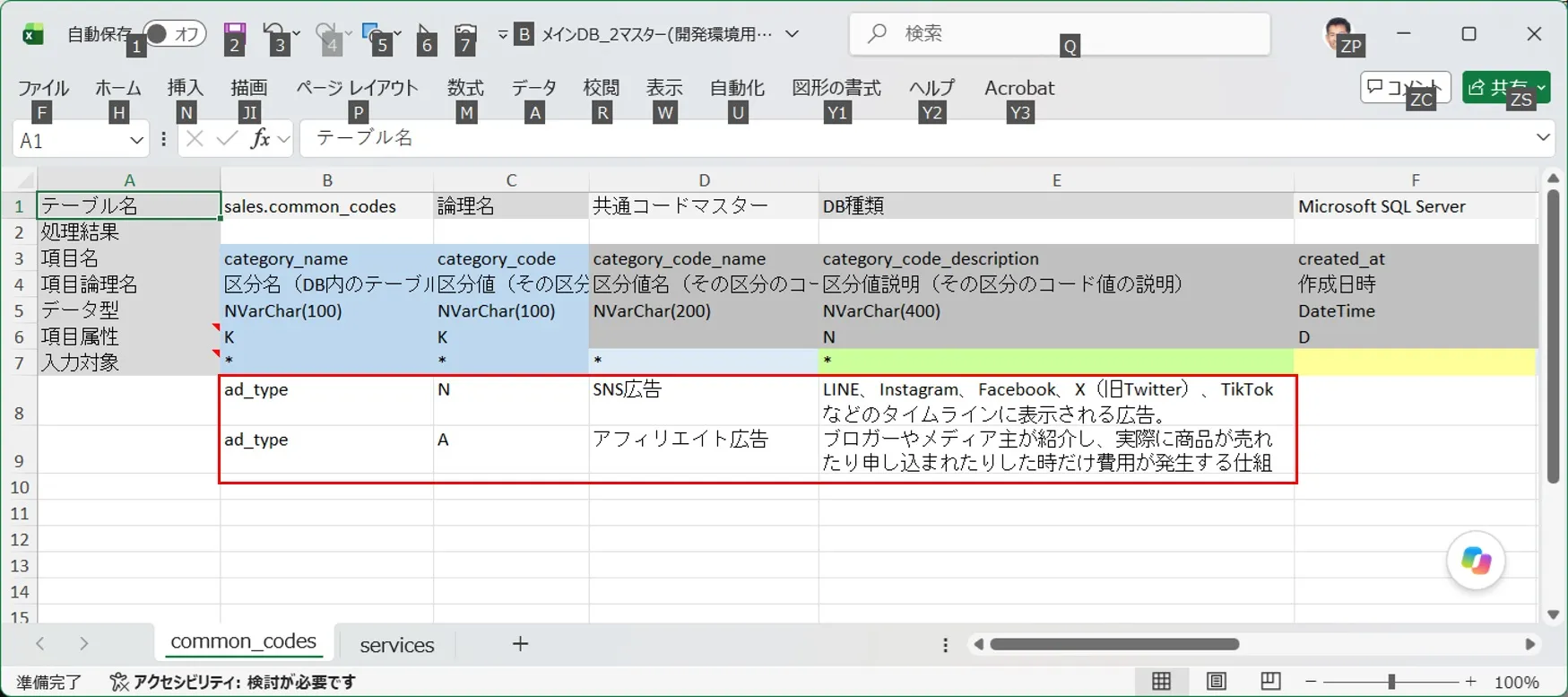Click the insert function fx icon
1568x697 pixels.
coord(260,139)
